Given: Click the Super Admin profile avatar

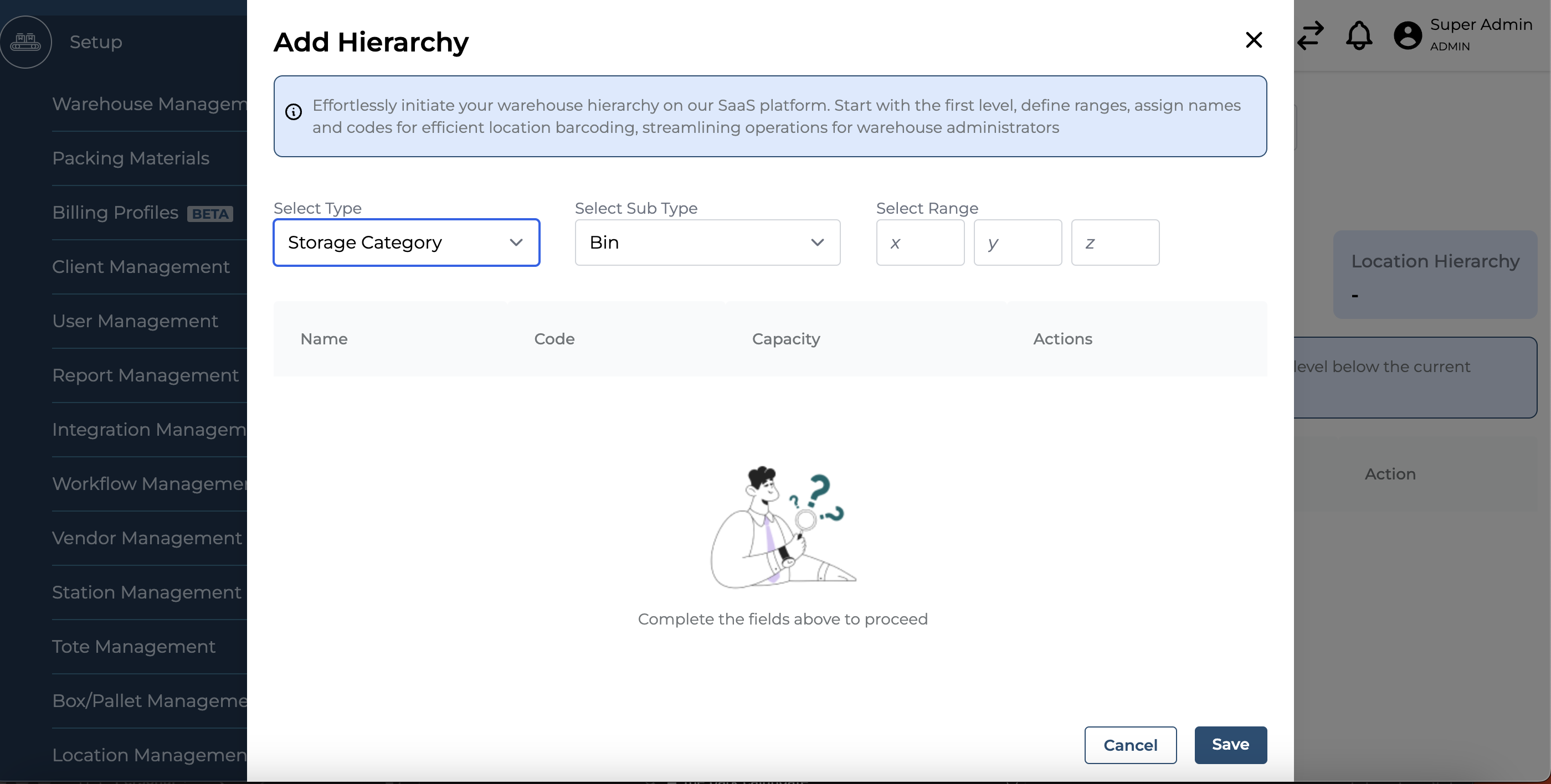Looking at the screenshot, I should click(x=1407, y=35).
